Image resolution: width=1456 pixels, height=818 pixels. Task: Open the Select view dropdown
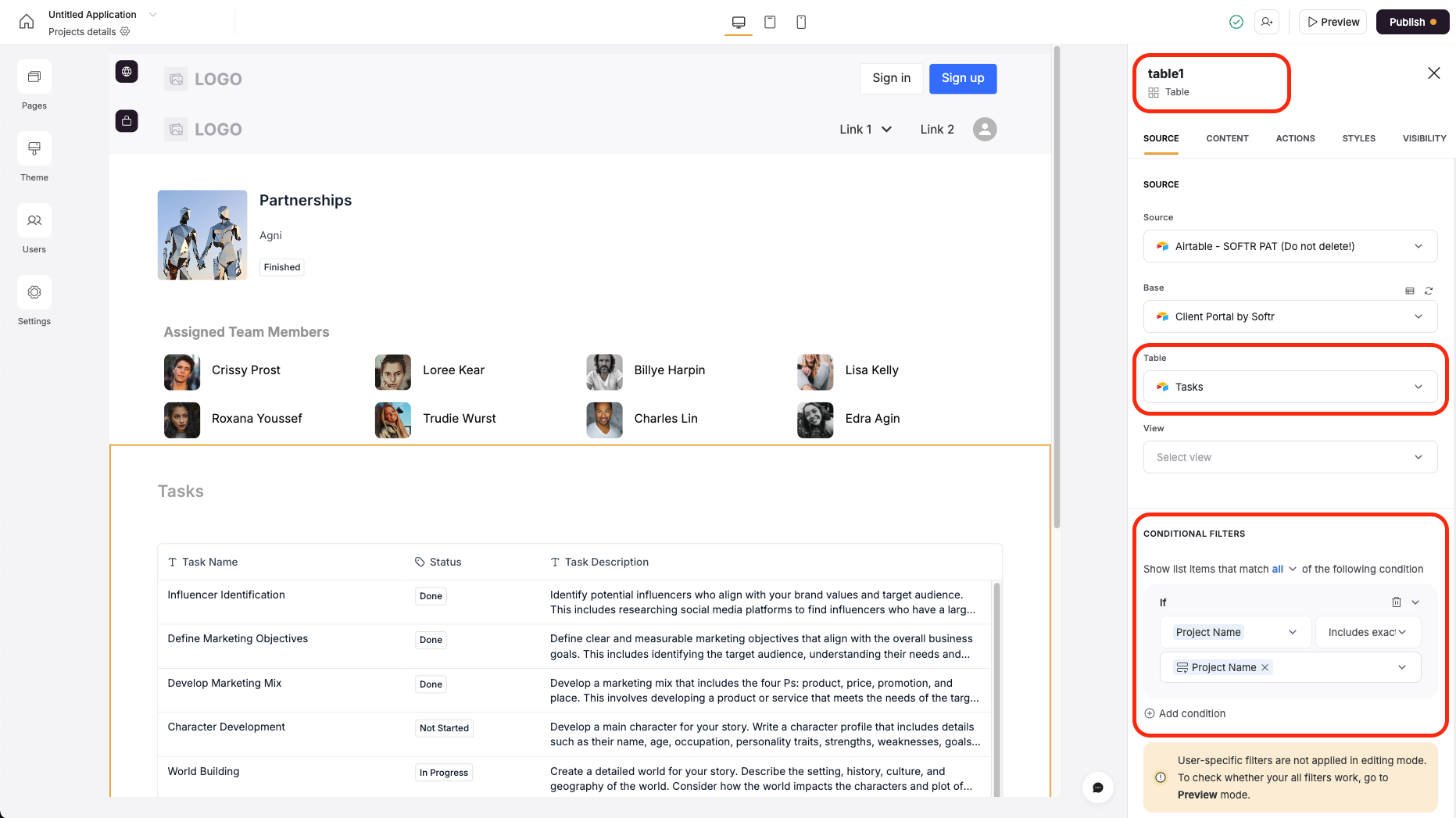click(x=1290, y=457)
